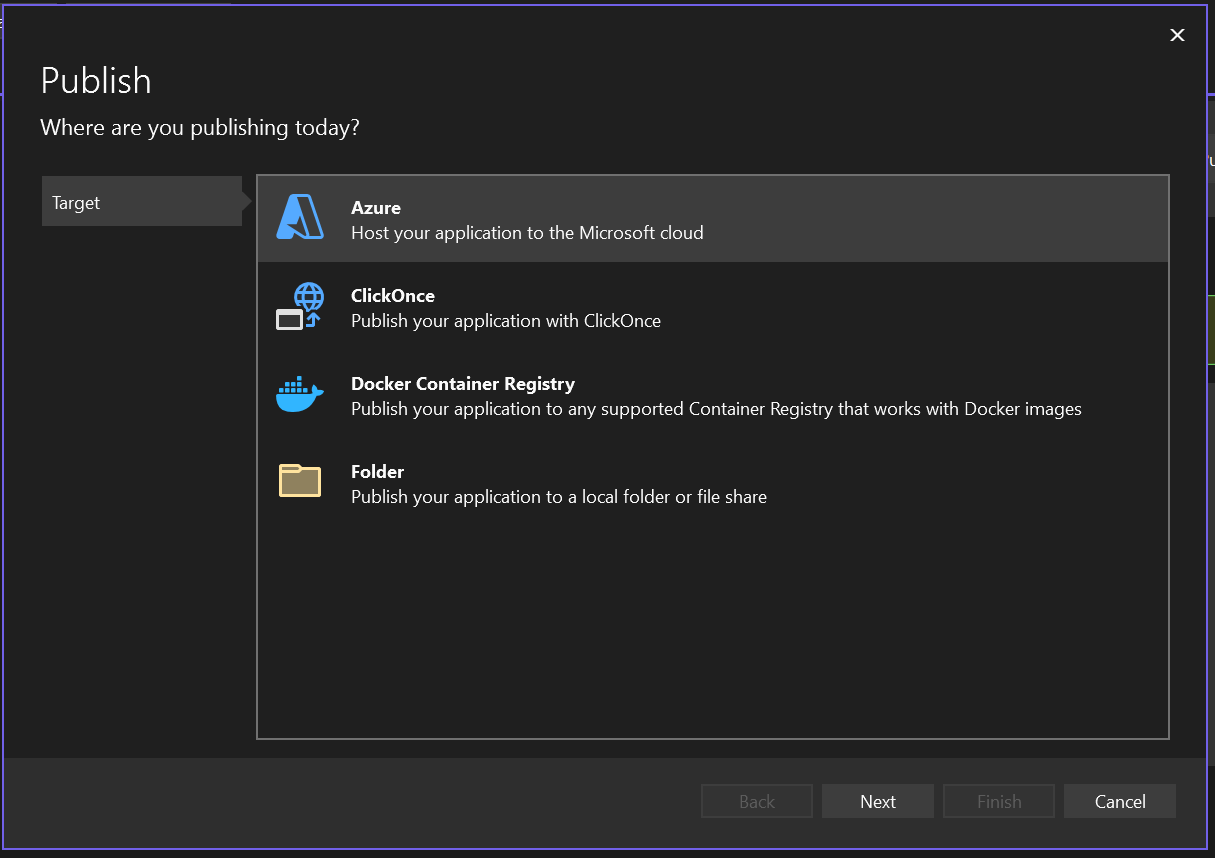This screenshot has height=858, width=1215.
Task: Click the 'Where are you publishing today?' subtitle
Action: 200,128
